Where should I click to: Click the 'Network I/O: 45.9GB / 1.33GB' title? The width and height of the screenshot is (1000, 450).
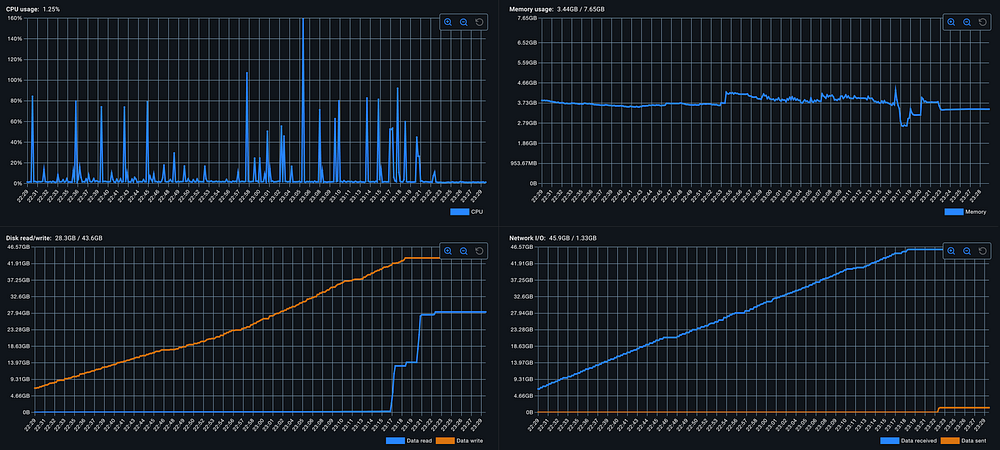(553, 238)
